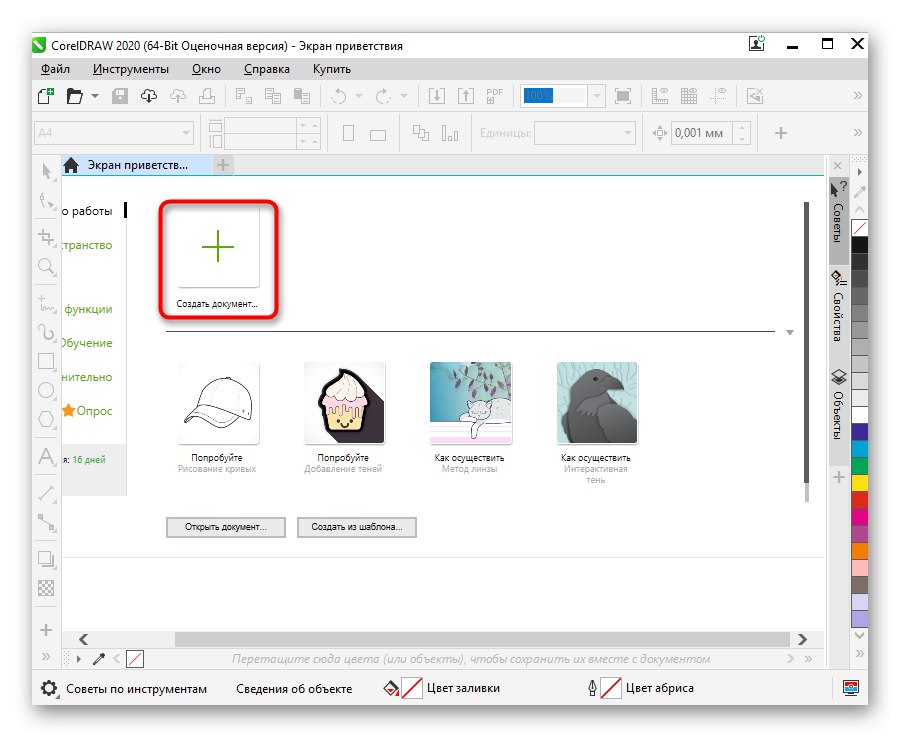Open the Publish to PDF function
The image size is (900, 737).
tap(494, 95)
